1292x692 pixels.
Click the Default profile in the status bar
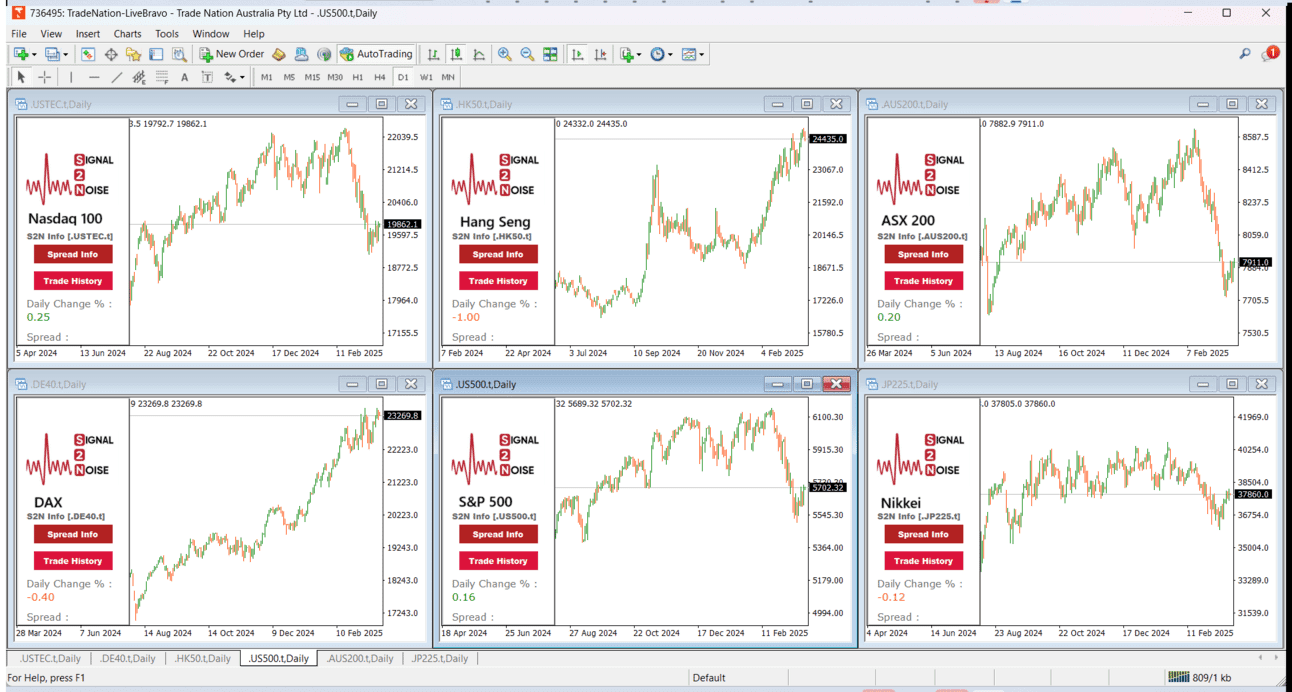(708, 677)
